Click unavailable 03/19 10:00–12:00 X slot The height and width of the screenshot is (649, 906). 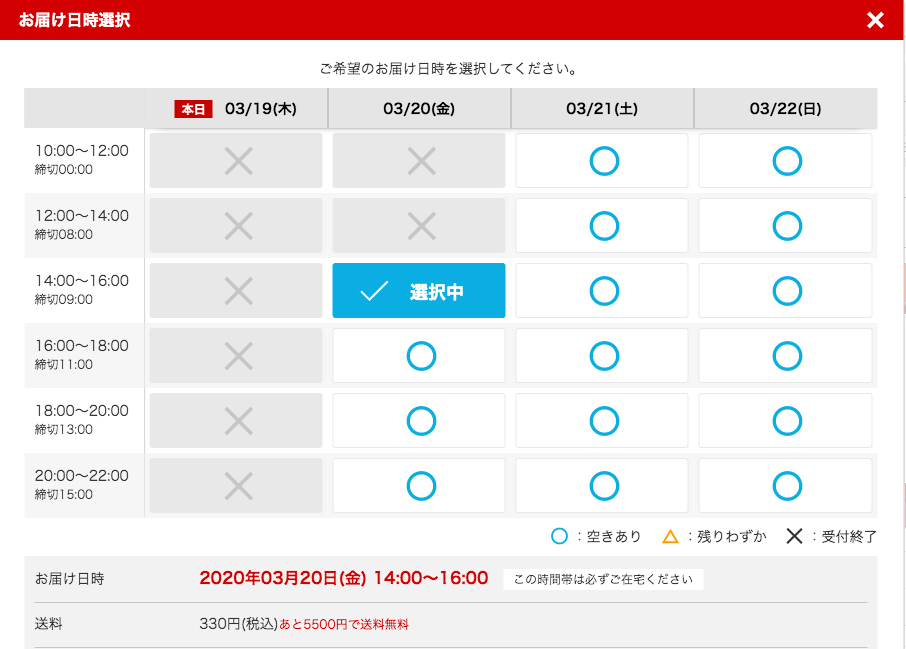[237, 161]
